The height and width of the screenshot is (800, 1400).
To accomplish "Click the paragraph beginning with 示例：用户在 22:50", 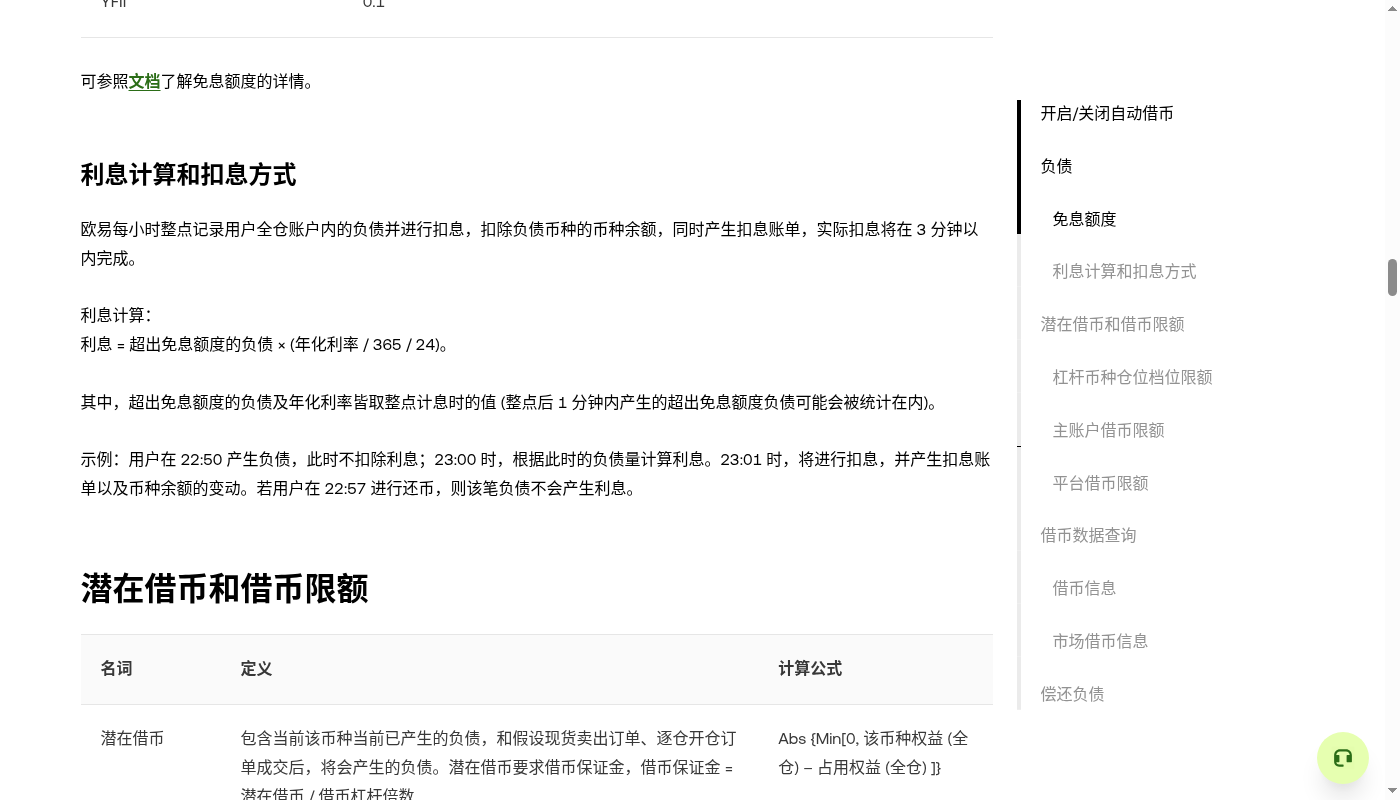I will coord(536,474).
